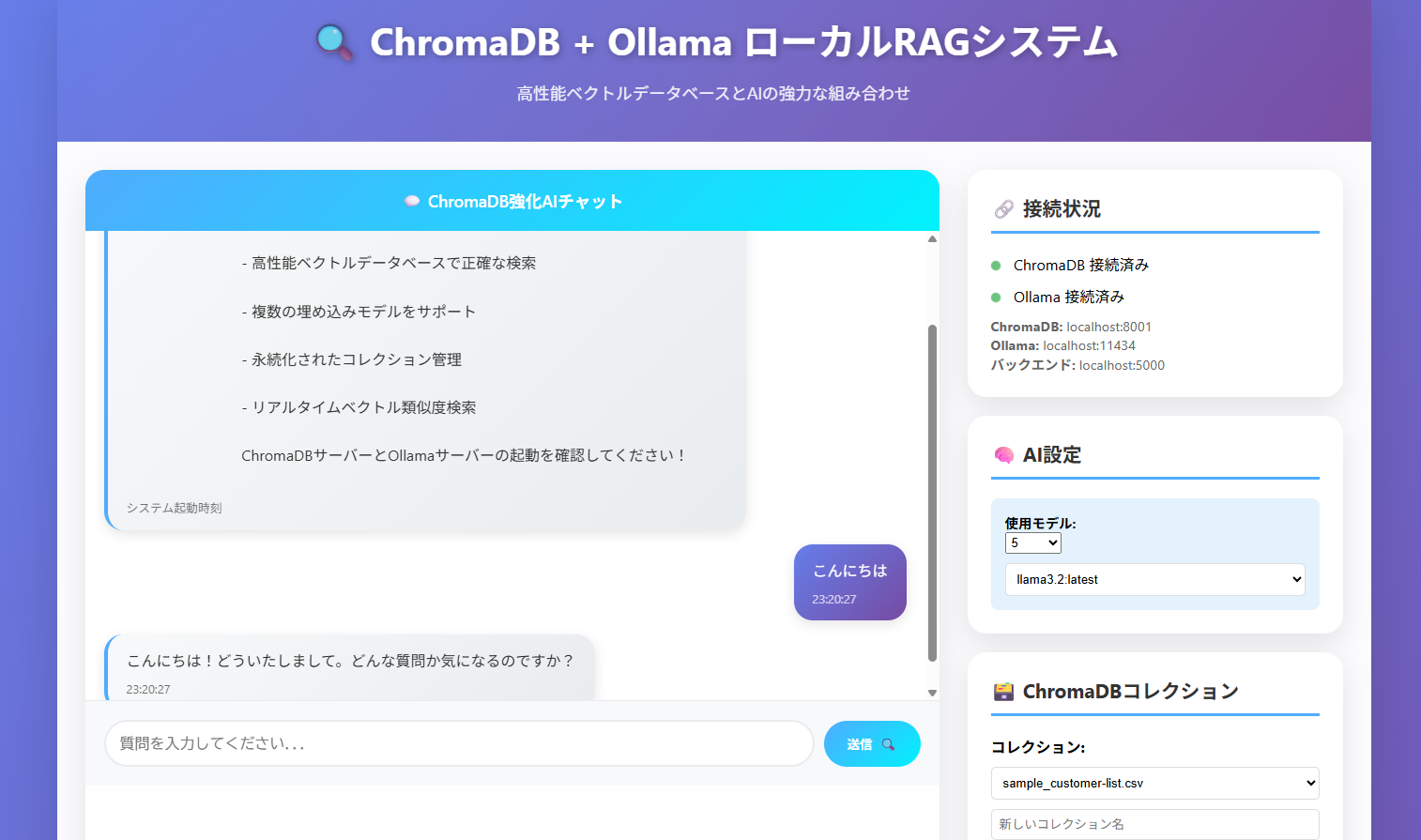
Task: Click the speech bubble icon on chat title
Action: pos(410,200)
